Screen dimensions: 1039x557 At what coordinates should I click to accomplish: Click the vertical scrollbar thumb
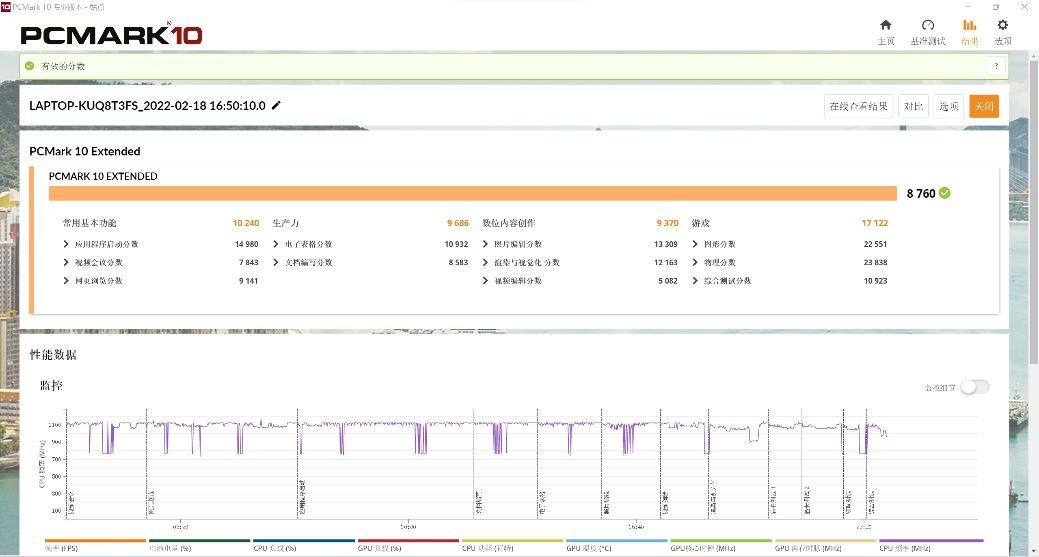[x=1034, y=212]
